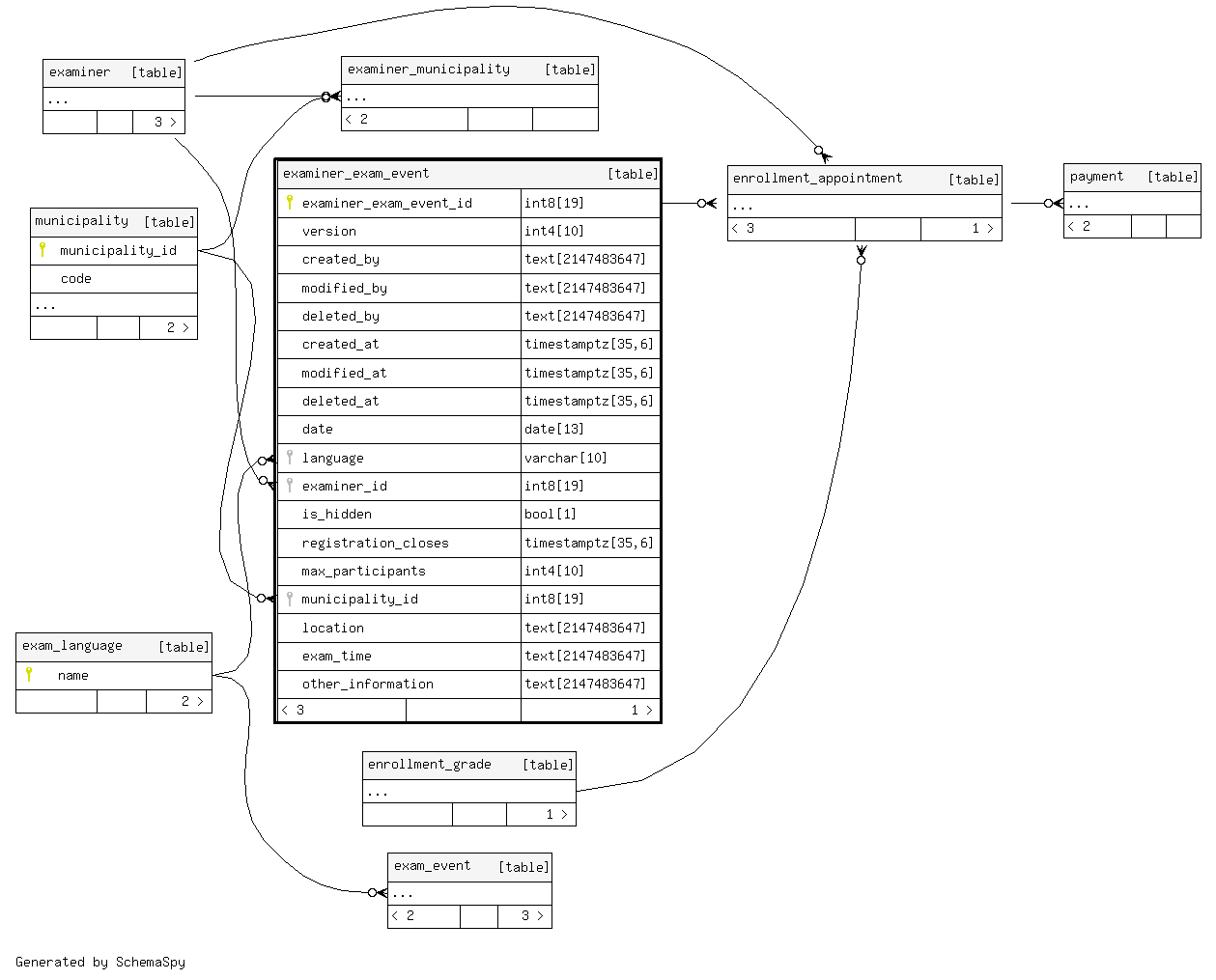The width and height of the screenshot is (1216, 980).
Task: Click the foreign key icon beside municipality_id column
Action: 290,599
